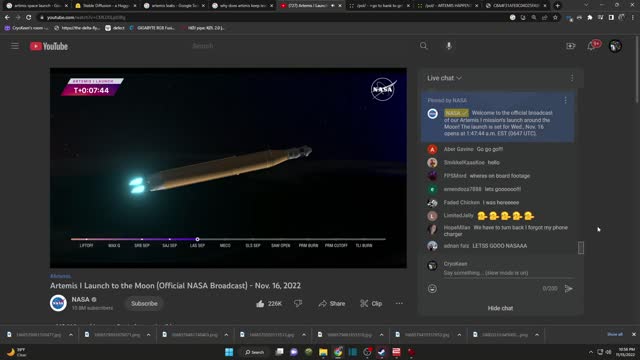Bookmark this page with the star icon
The image size is (640, 360).
coord(555,18)
